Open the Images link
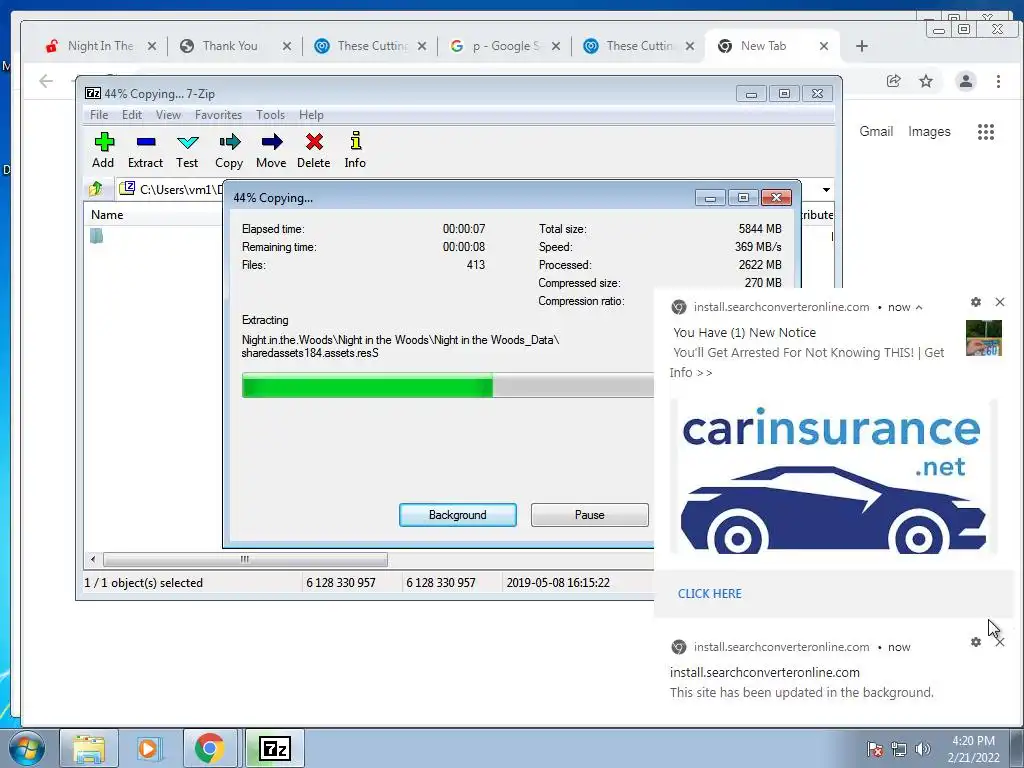 [929, 131]
